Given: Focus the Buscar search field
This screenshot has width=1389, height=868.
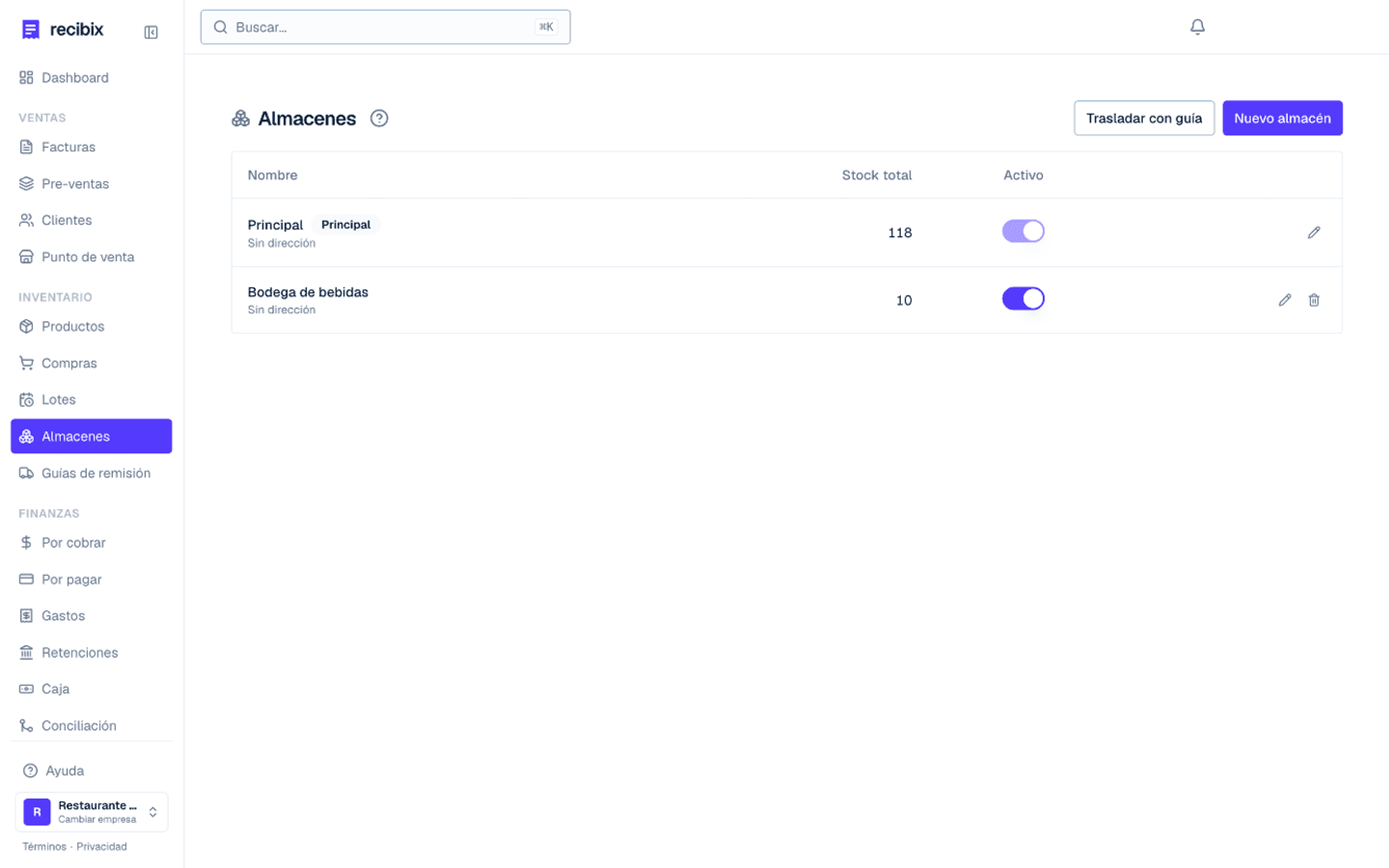Looking at the screenshot, I should click(x=385, y=27).
